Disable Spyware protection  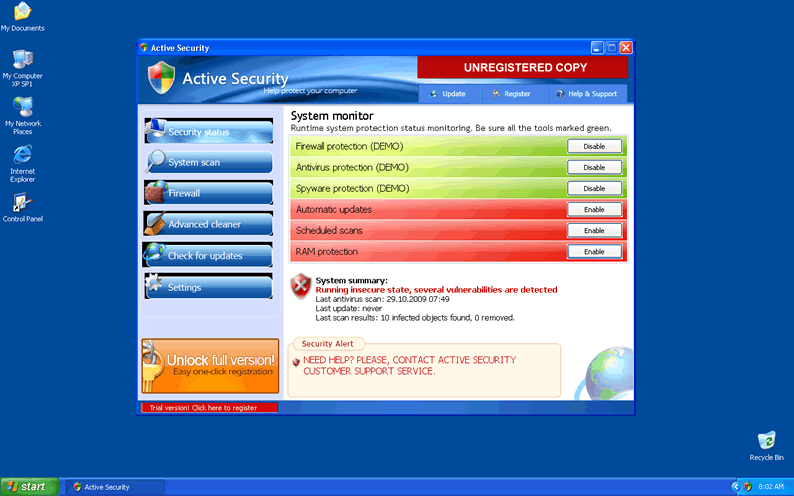click(x=594, y=188)
